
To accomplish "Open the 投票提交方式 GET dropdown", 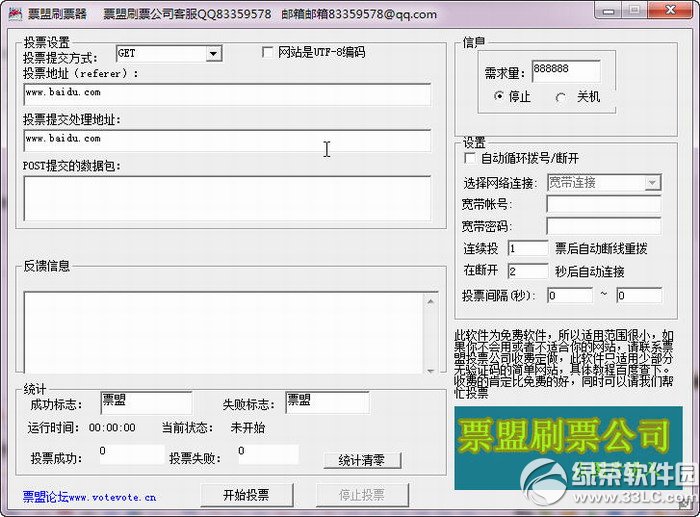I will click(214, 54).
